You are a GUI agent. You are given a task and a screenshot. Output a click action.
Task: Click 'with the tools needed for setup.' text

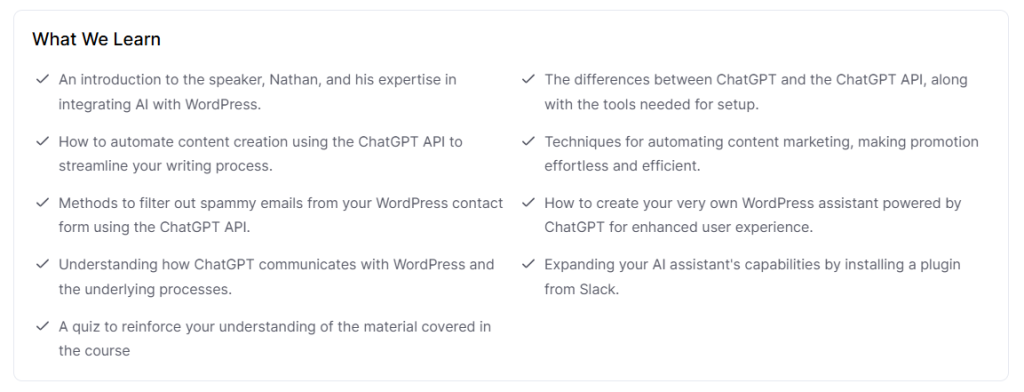651,105
